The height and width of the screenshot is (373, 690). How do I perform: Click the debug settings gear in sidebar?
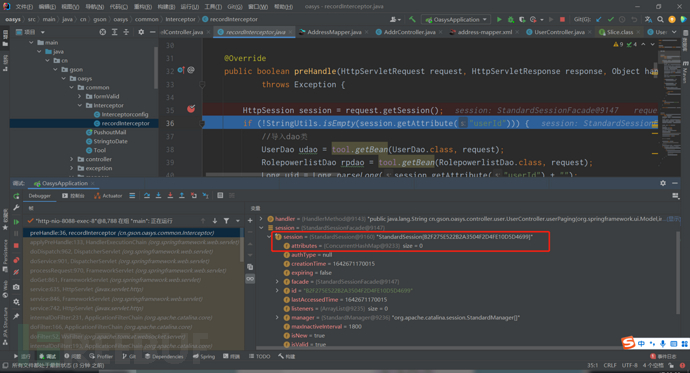(x=16, y=302)
